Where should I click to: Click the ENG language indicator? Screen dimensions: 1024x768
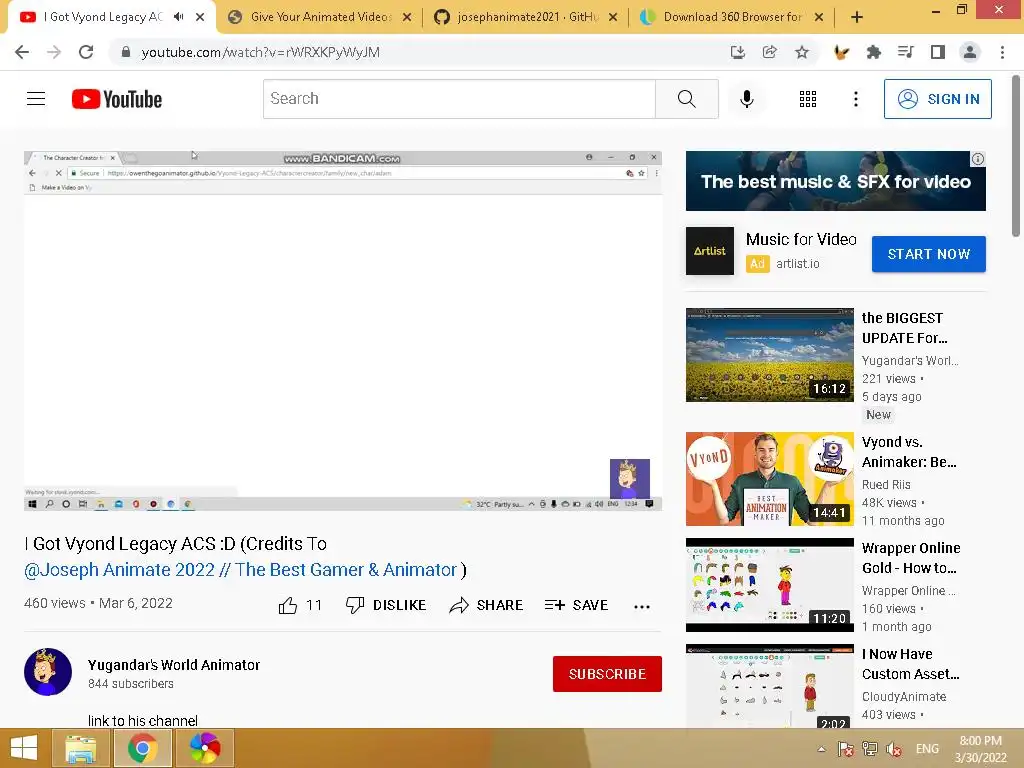tap(927, 749)
